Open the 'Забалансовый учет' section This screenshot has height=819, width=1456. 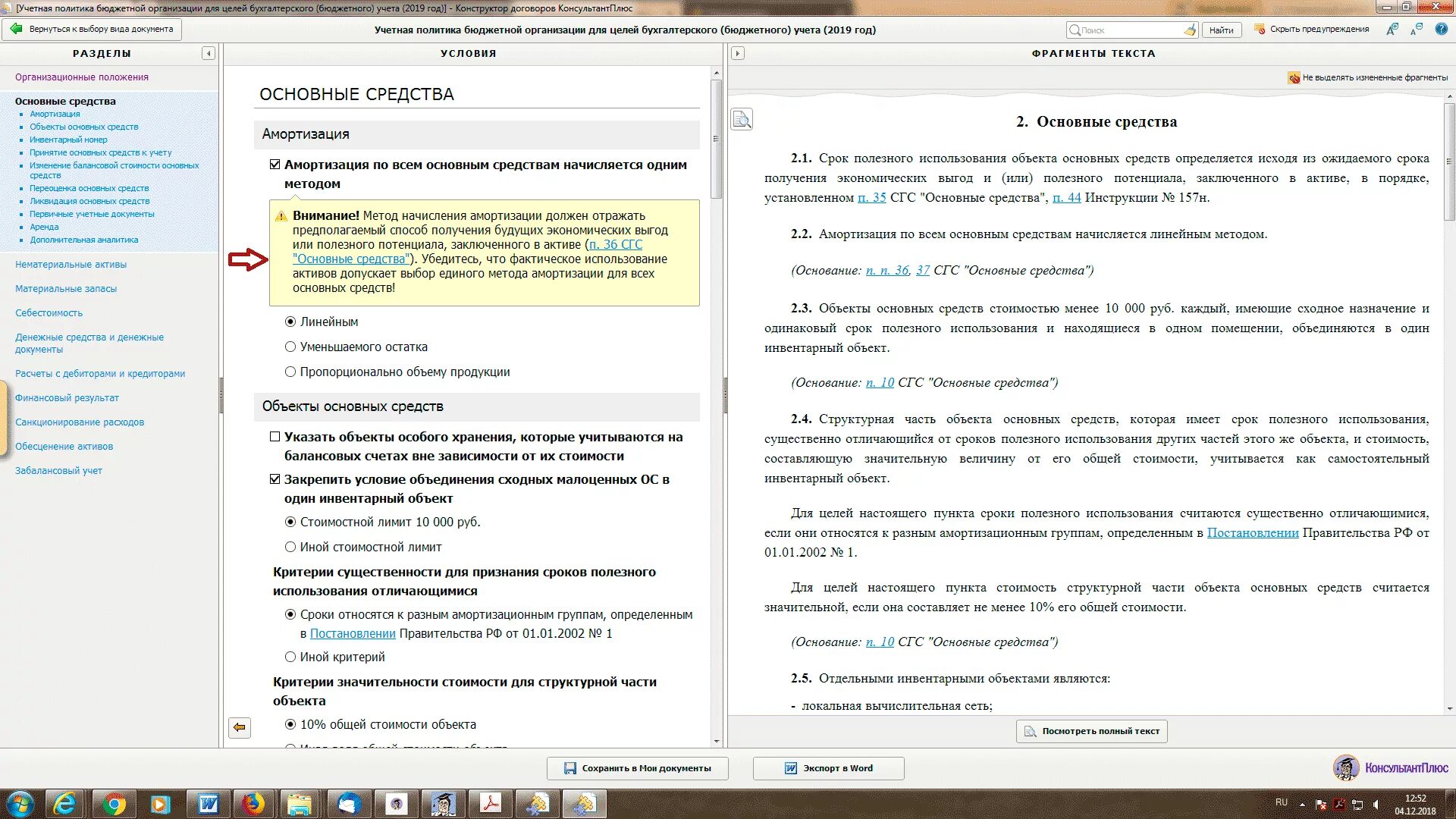point(58,471)
